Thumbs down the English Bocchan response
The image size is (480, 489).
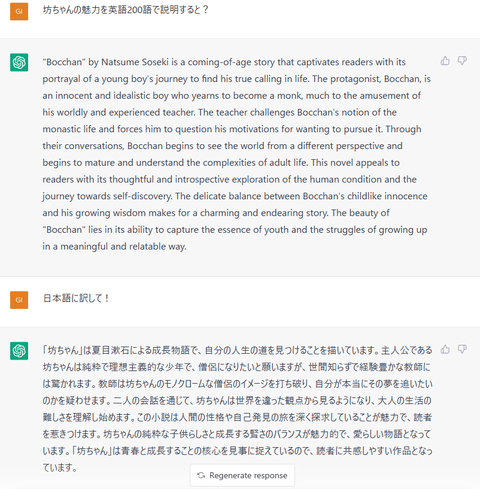[x=462, y=61]
